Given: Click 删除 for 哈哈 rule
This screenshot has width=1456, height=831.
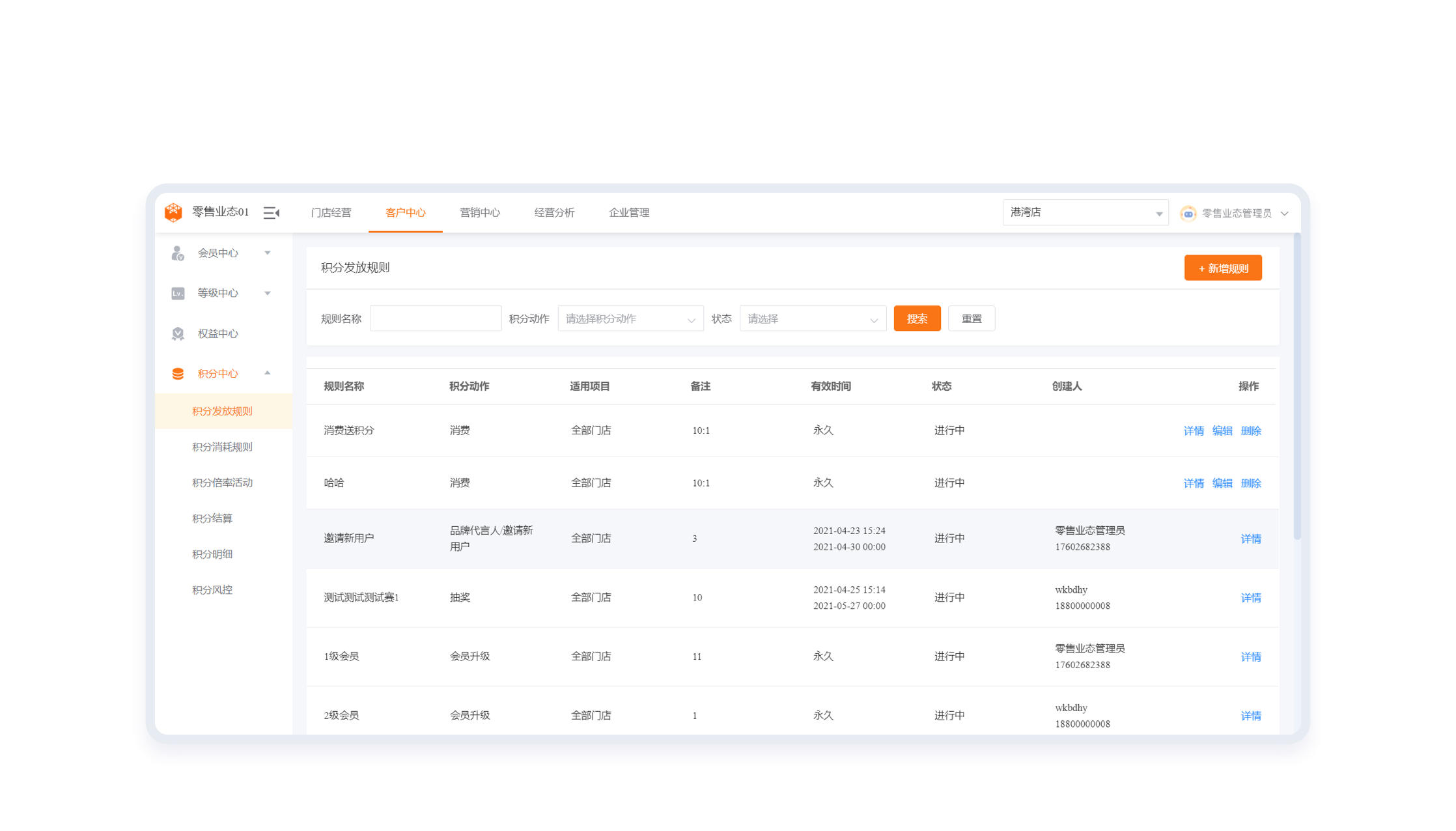Looking at the screenshot, I should tap(1251, 483).
